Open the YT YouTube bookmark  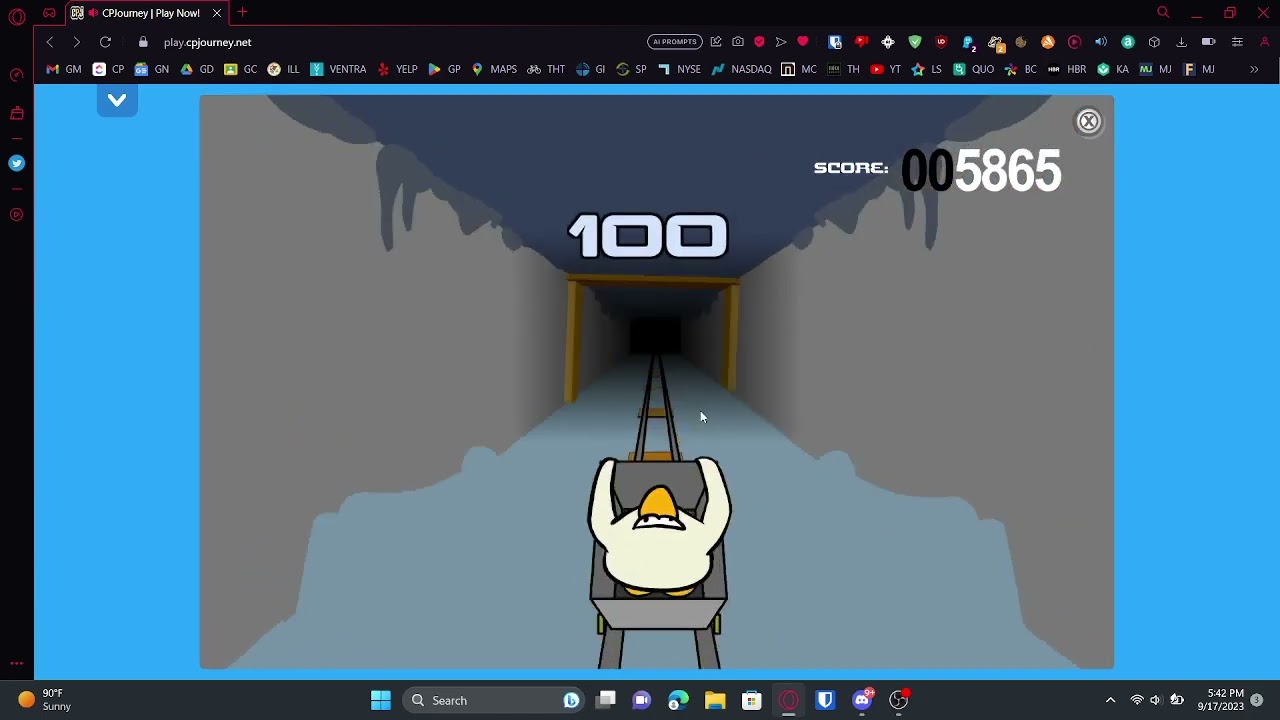[885, 69]
